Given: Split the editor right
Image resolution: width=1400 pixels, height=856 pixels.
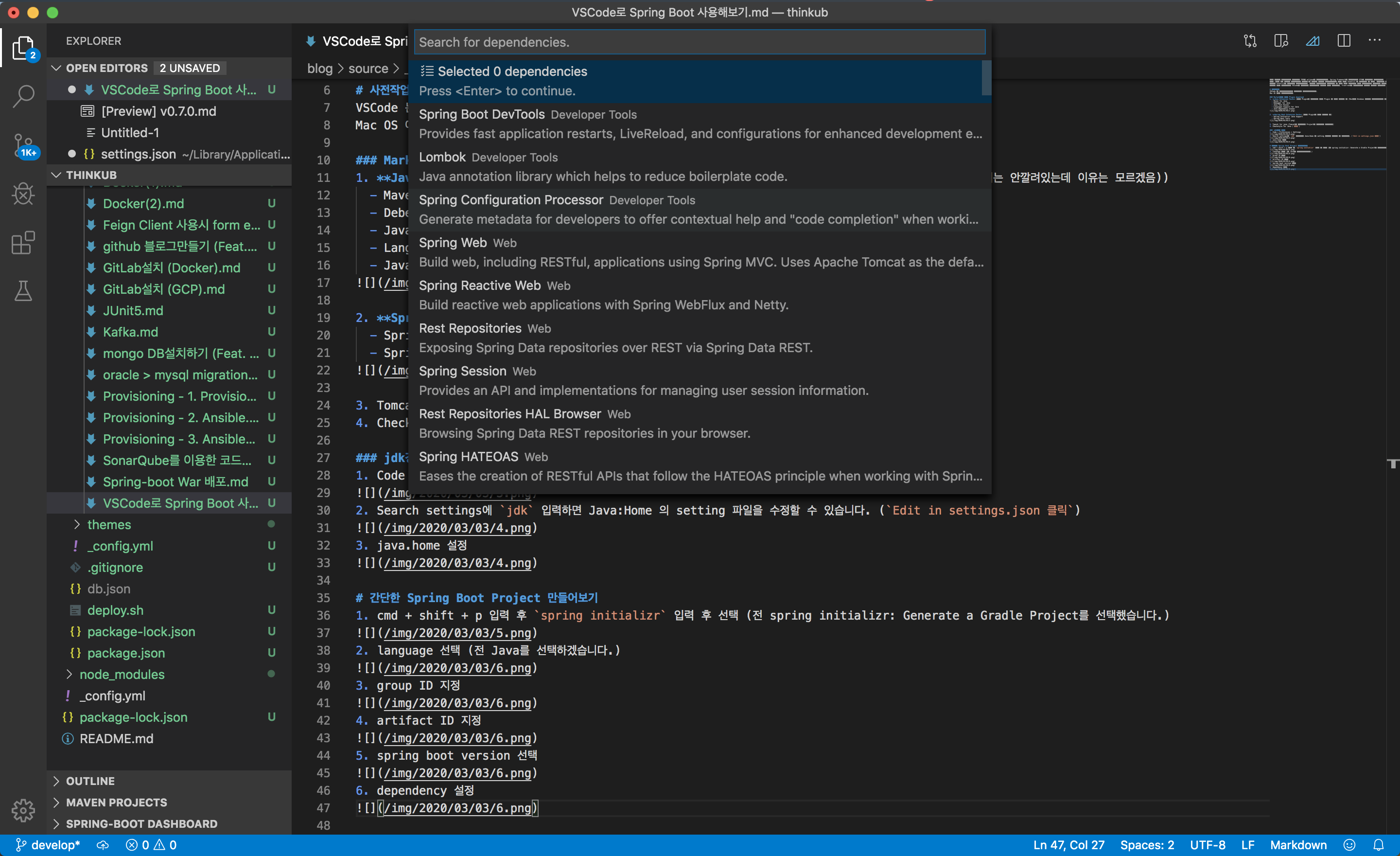Looking at the screenshot, I should (x=1344, y=41).
